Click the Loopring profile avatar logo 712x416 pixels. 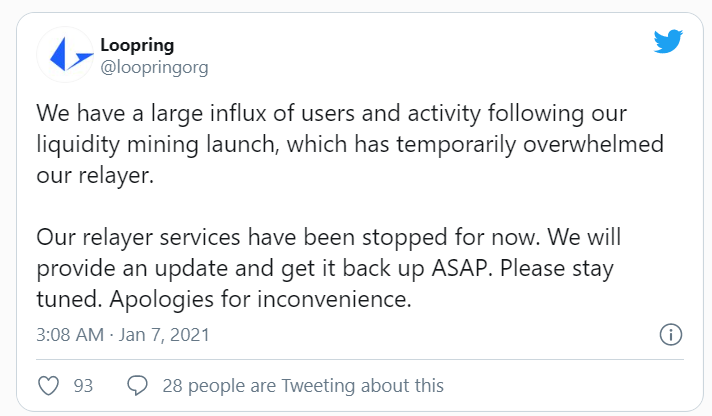(63, 56)
